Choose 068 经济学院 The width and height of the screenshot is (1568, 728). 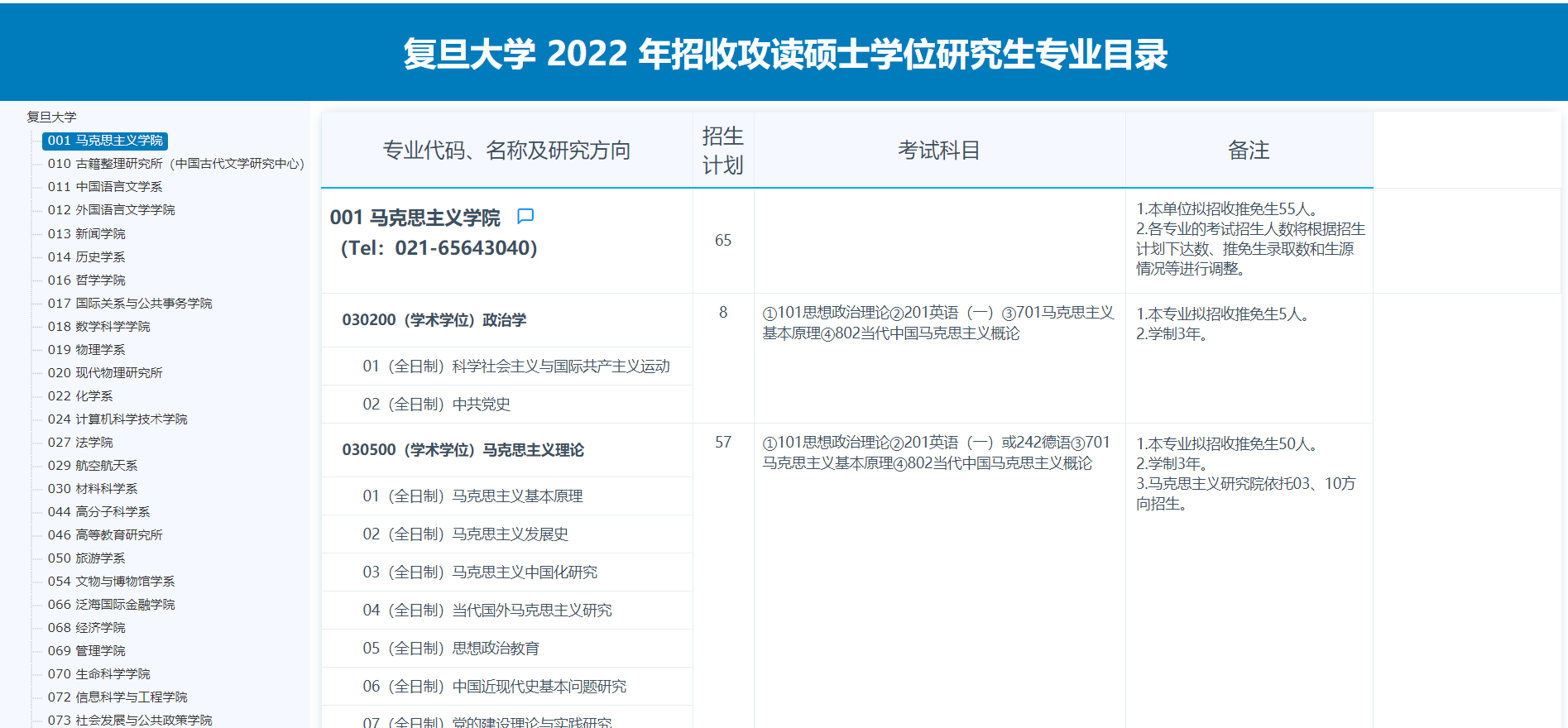pos(86,628)
